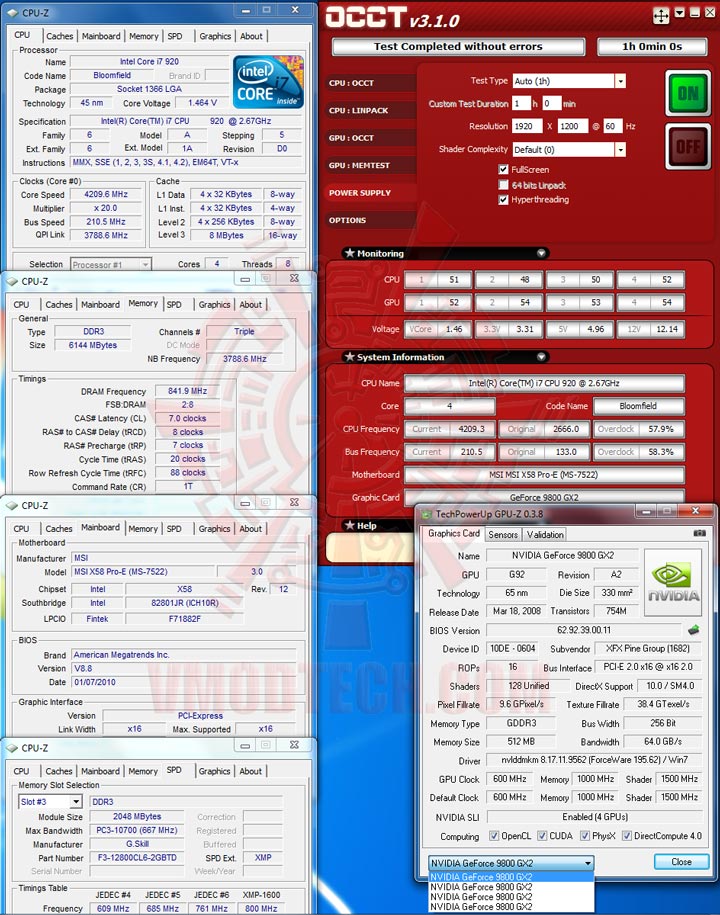Open Graphics tab in CPU-Z Memory window

click(214, 304)
